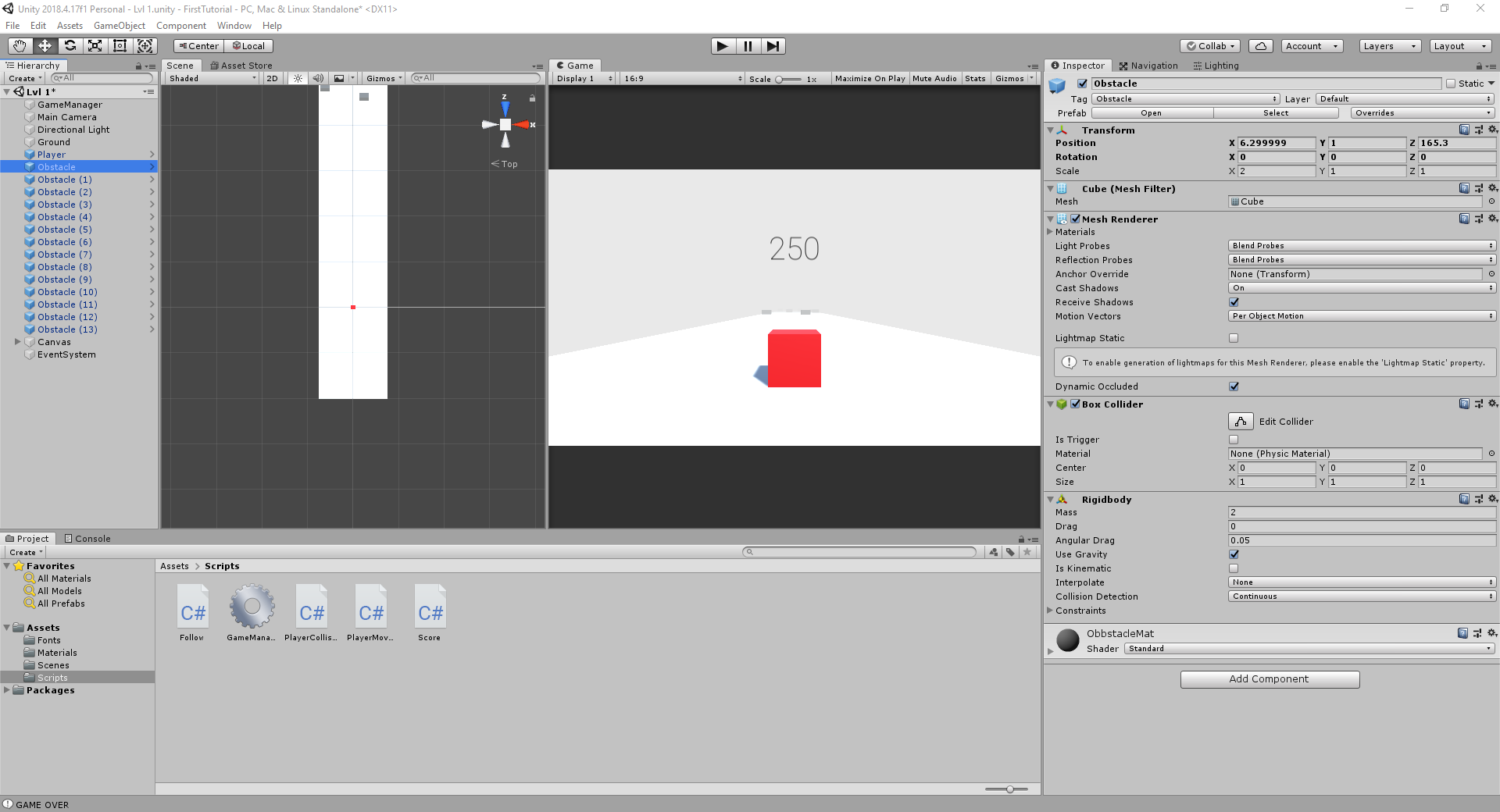Switch to the Console tab
The width and height of the screenshot is (1500, 812).
(x=87, y=539)
